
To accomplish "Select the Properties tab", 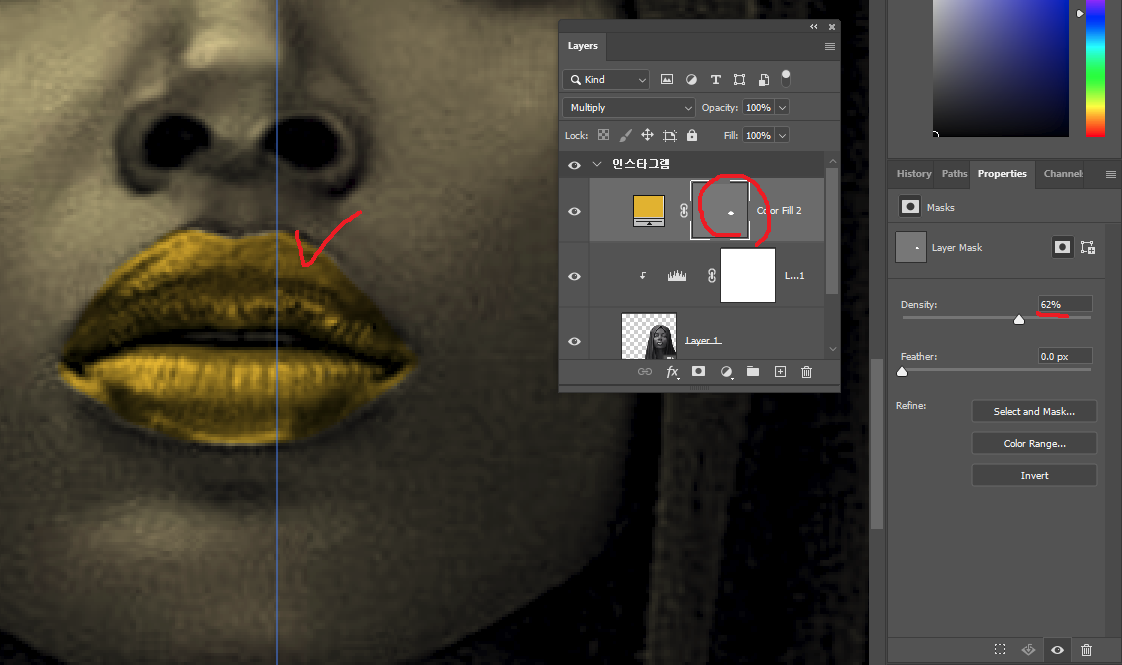I will click(x=1002, y=173).
